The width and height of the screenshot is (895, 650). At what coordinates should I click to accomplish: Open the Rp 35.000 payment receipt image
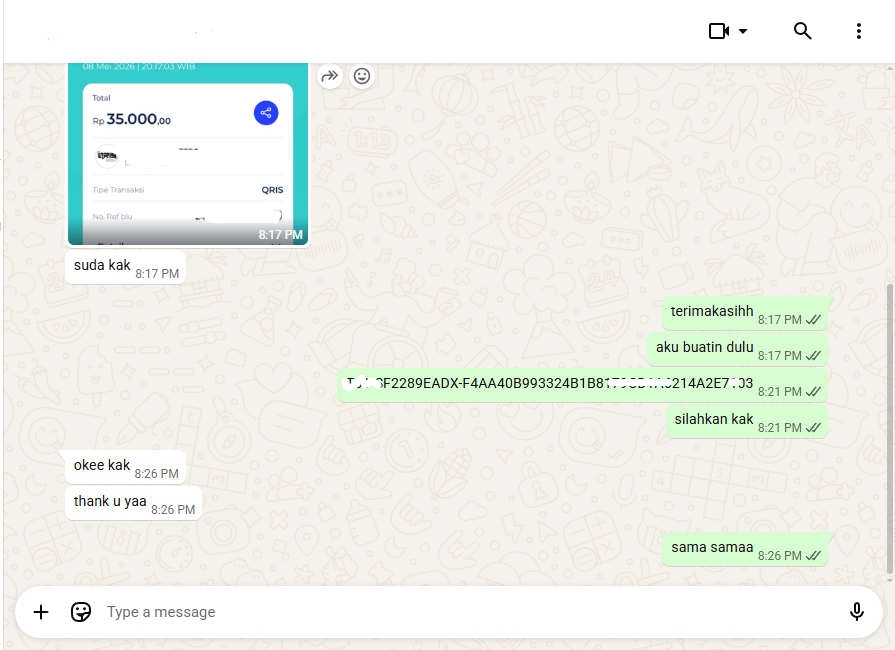(x=188, y=154)
